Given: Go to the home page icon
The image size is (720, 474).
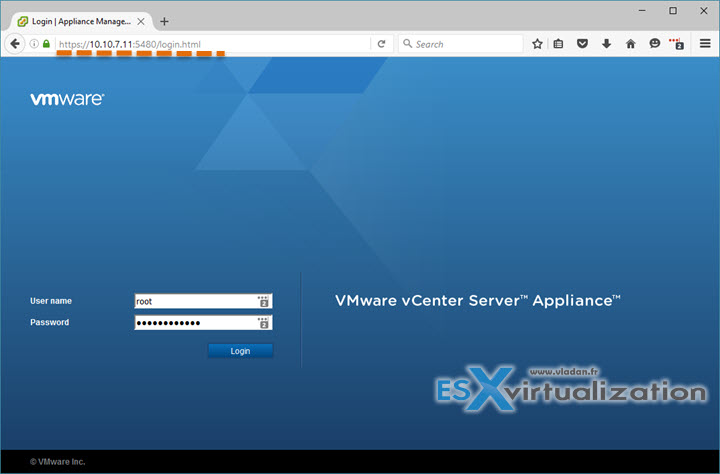Looking at the screenshot, I should (x=630, y=44).
